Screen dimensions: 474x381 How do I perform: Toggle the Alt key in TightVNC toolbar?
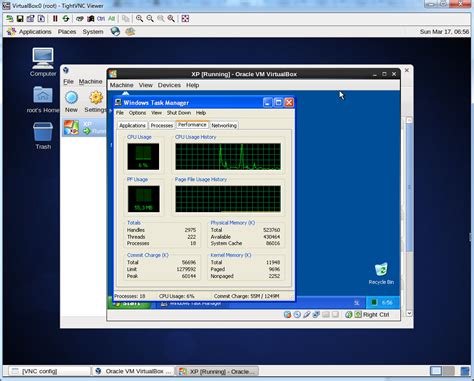click(111, 19)
